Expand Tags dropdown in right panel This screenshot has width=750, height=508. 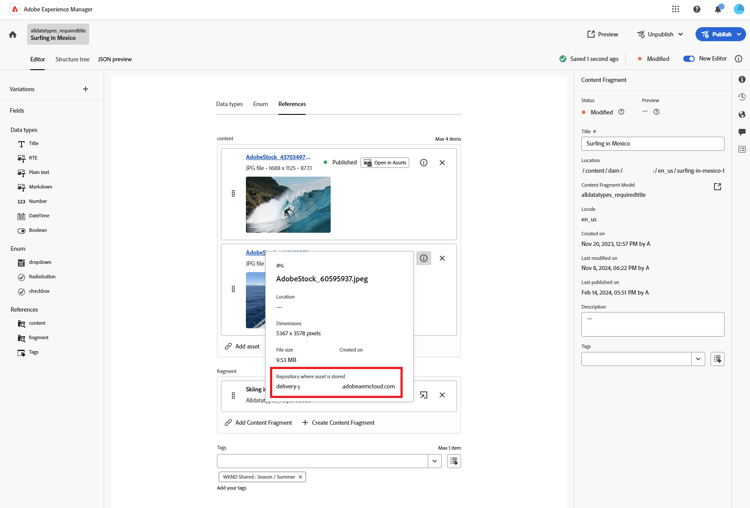698,359
